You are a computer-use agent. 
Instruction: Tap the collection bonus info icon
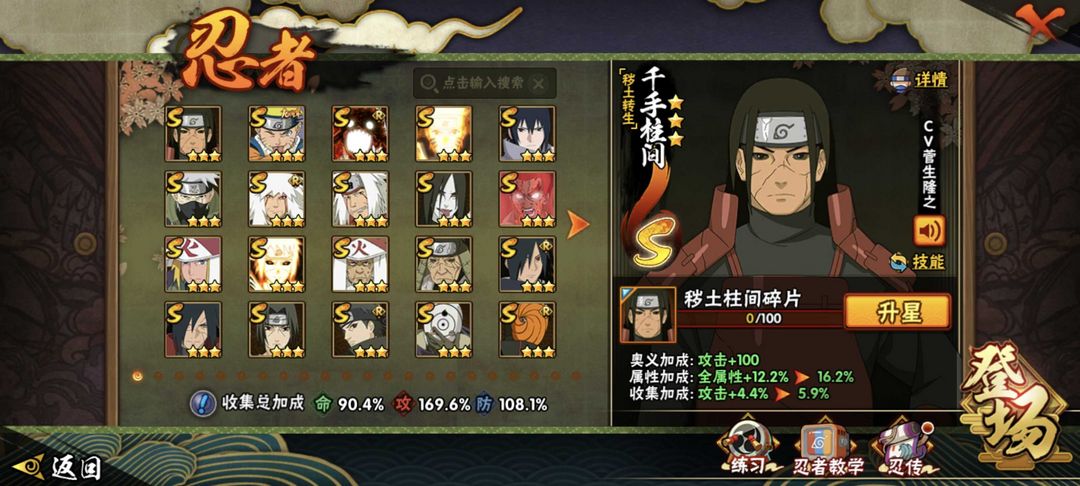pyautogui.click(x=202, y=404)
